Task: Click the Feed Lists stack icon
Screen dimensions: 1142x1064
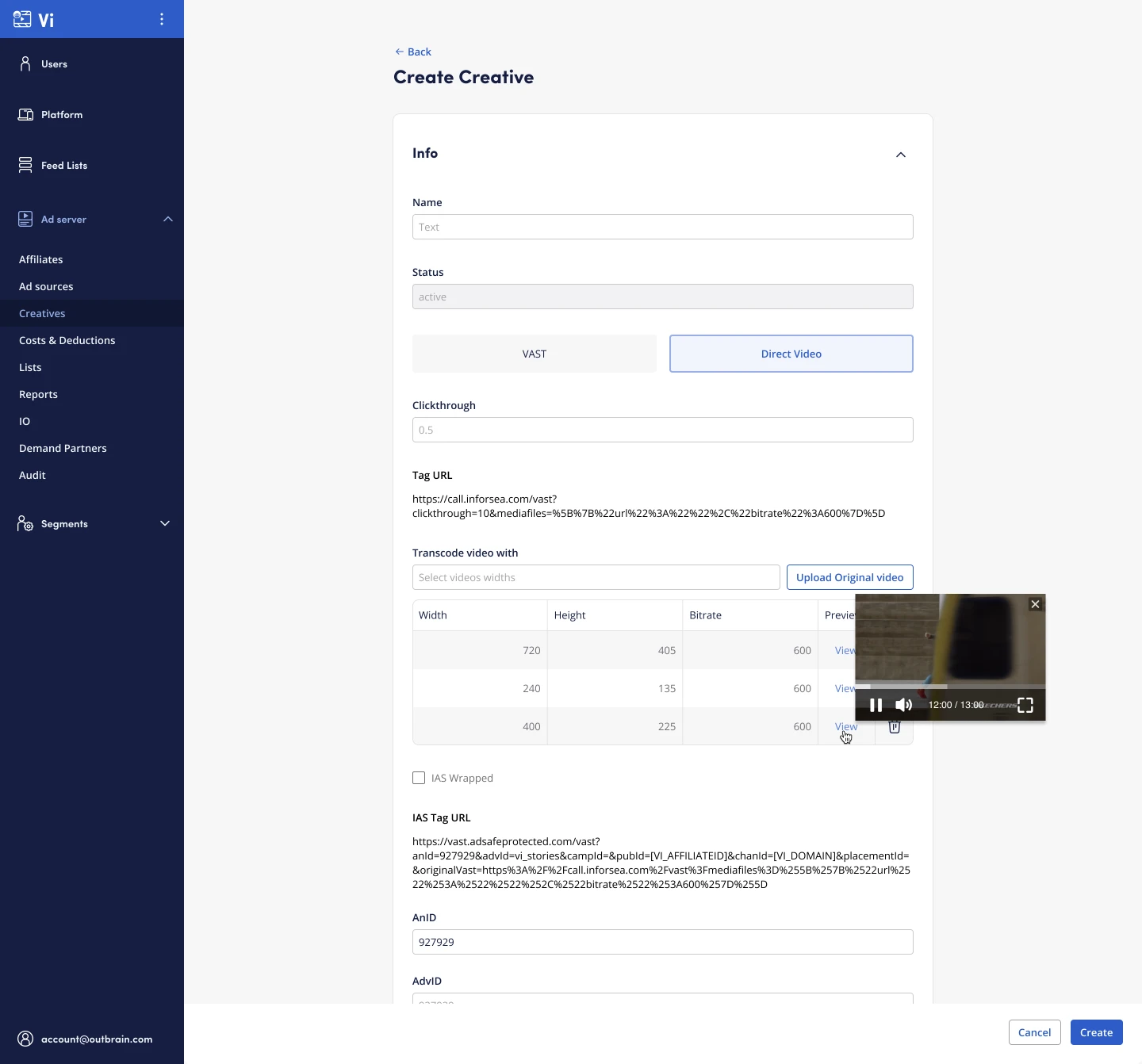Action: pos(25,165)
